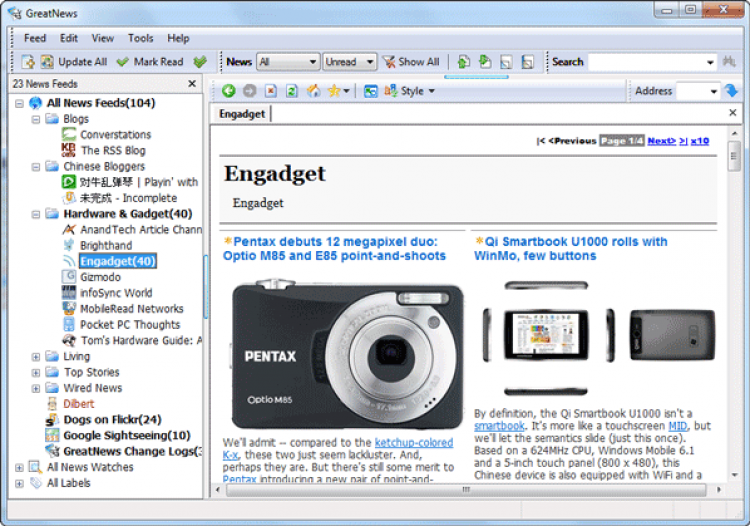
Task: Click the ketchup-colored link in article
Action: (414, 443)
